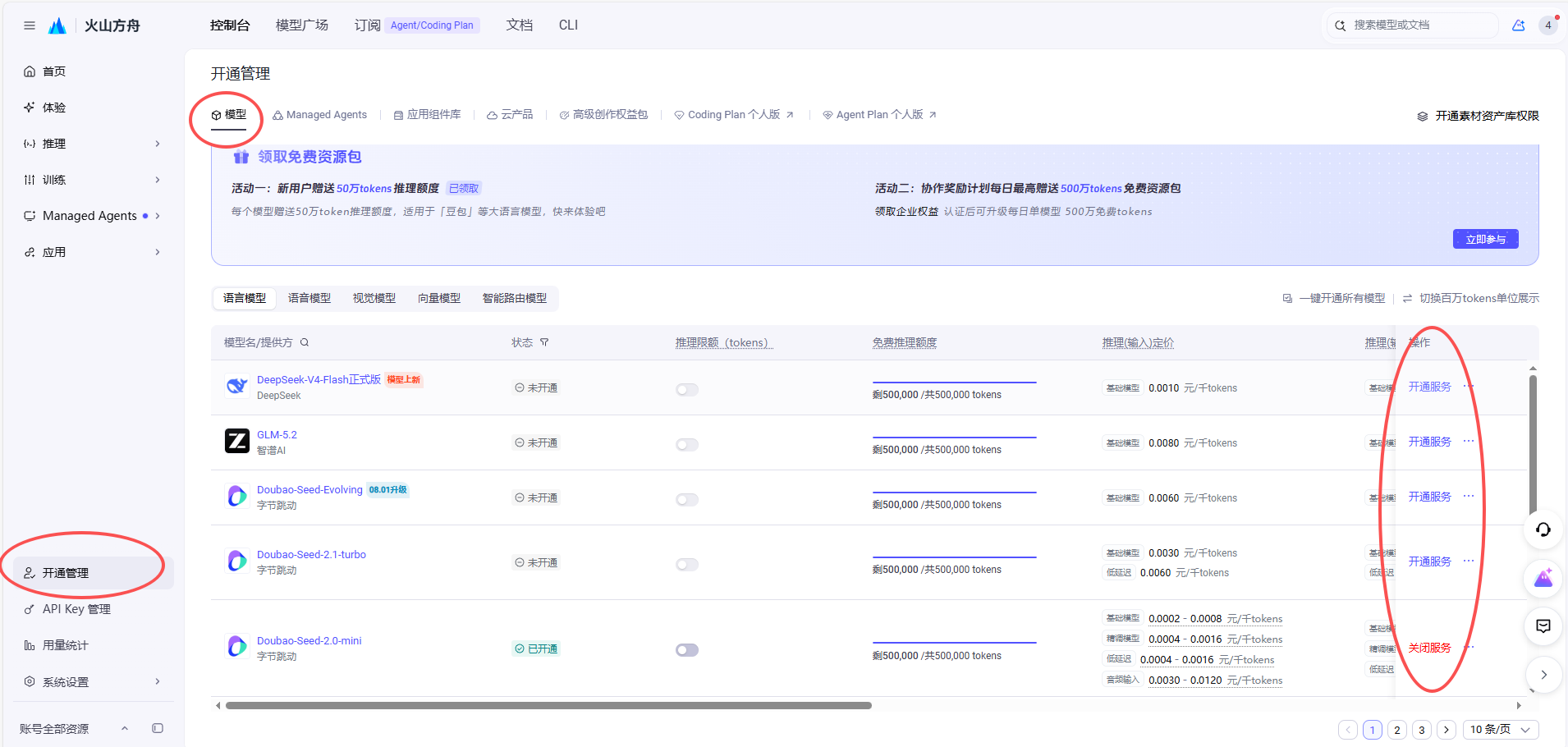1568x747 pixels.
Task: Click the sidebar collapse icon beside 账号全部资源
Action: [158, 728]
